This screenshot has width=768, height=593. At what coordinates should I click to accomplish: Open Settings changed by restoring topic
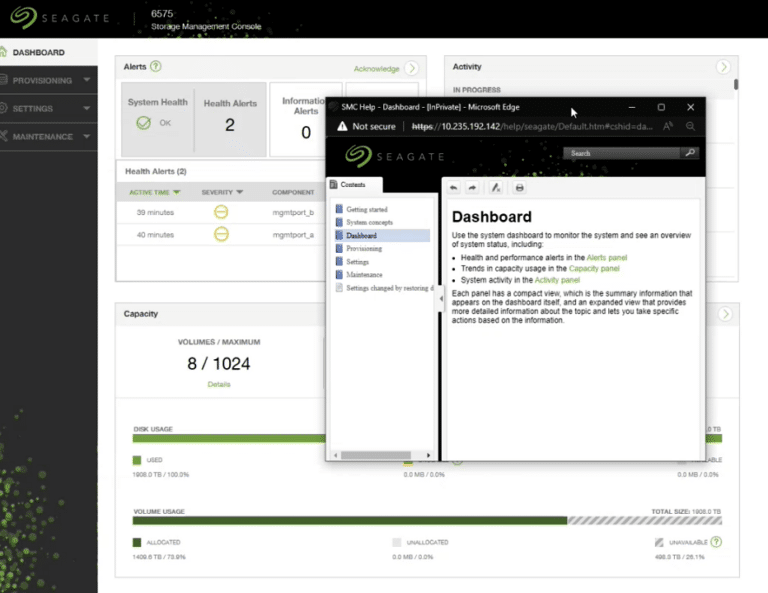click(389, 288)
